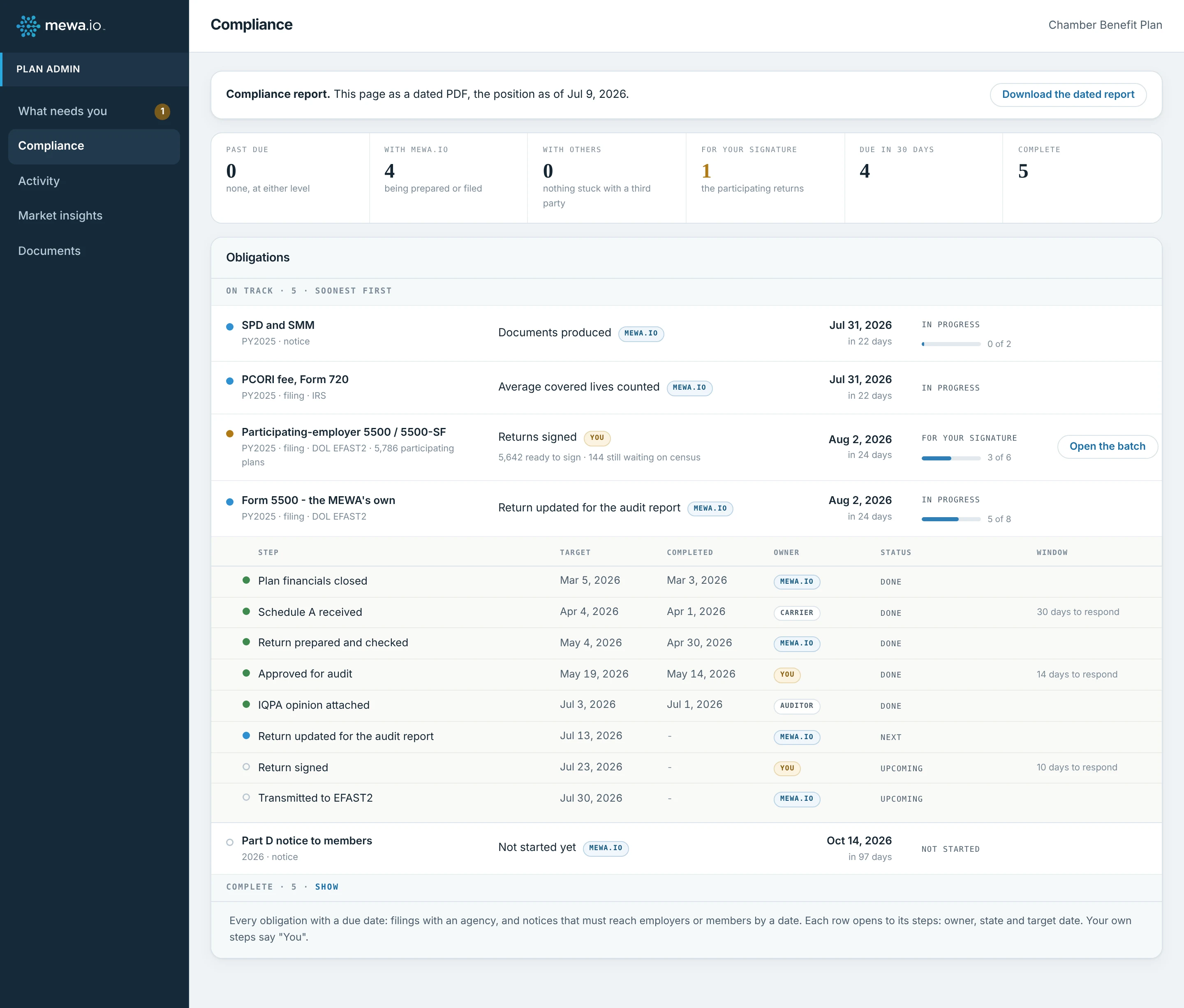
Task: Click the 'ON TRACK · 5 · SOONEST FIRST' header
Action: 309,291
